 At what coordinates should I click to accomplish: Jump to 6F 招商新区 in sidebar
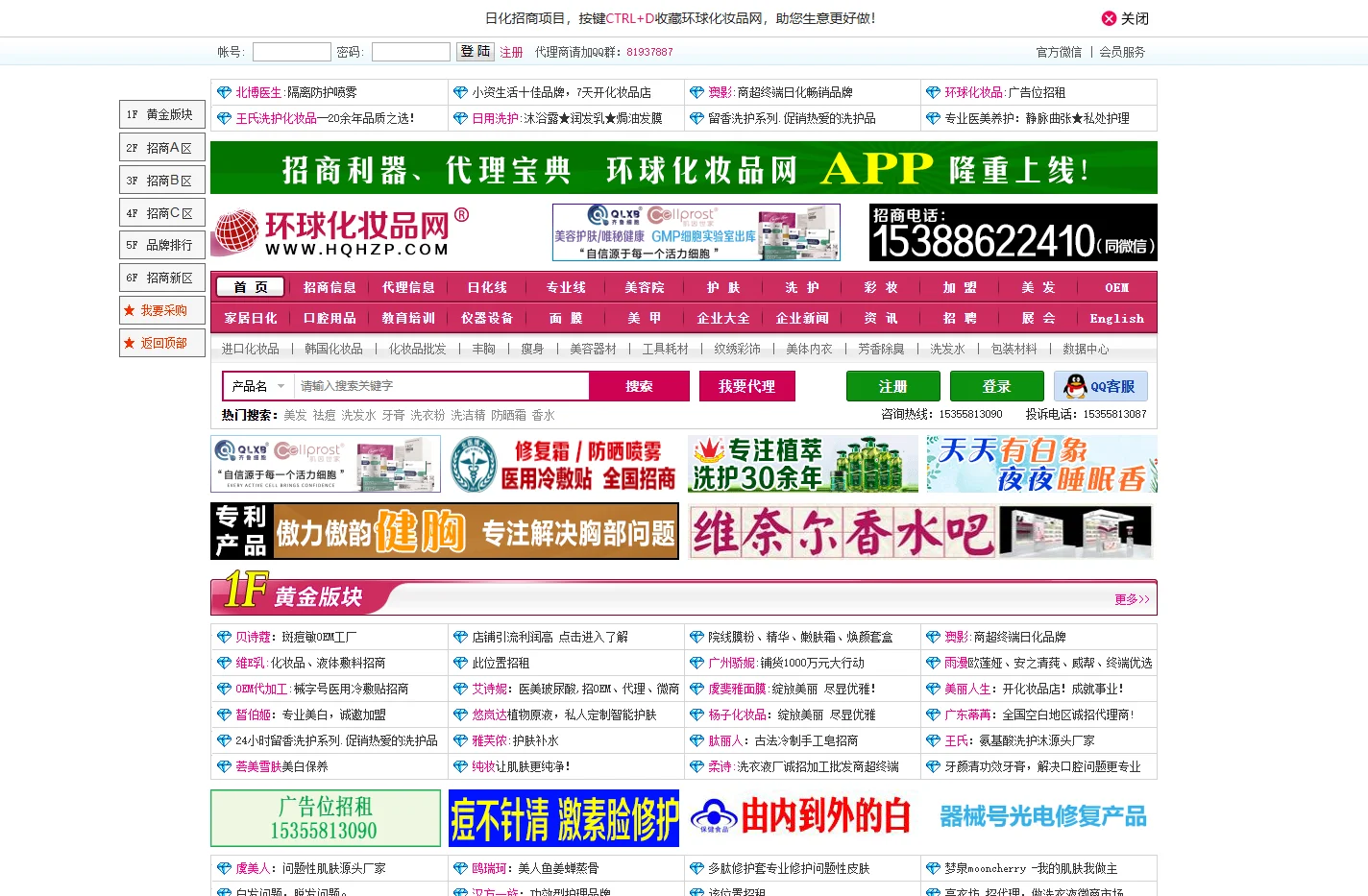click(x=162, y=278)
